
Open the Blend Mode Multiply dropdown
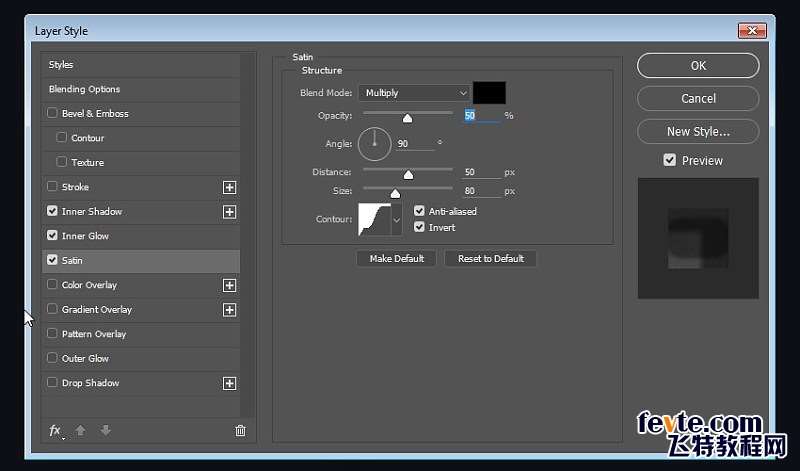point(414,93)
